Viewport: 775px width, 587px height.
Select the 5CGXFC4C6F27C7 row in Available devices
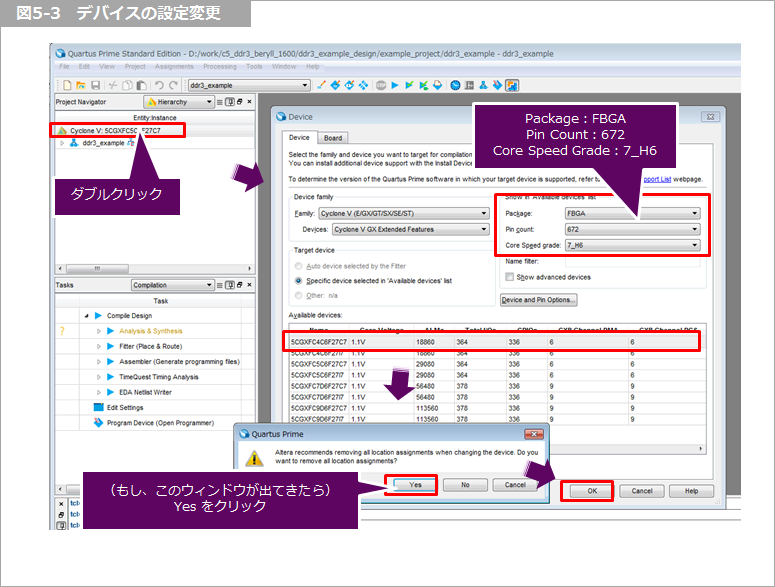[x=320, y=342]
